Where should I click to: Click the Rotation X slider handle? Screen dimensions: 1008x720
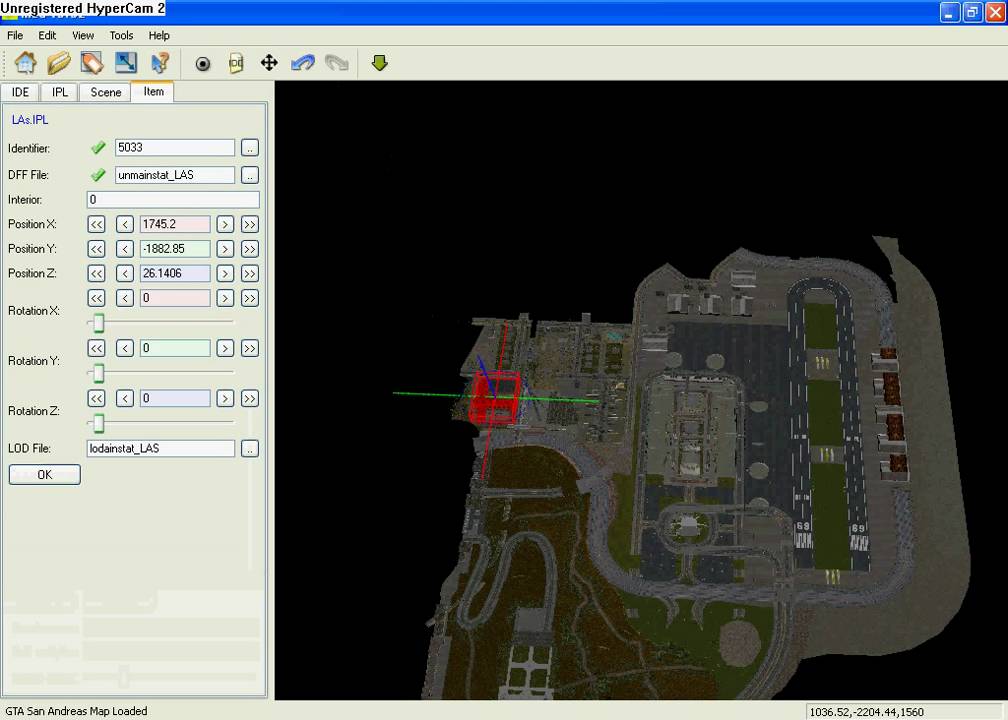pos(98,323)
